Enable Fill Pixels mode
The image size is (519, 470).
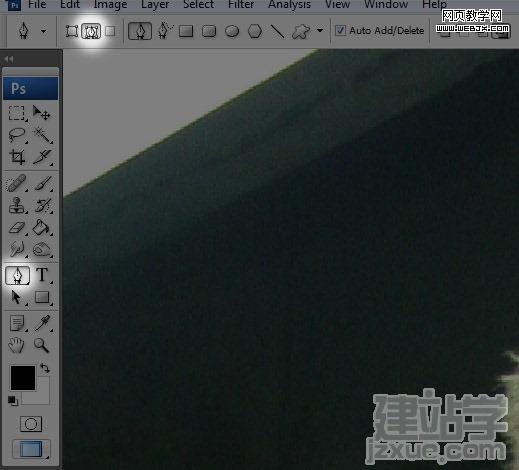click(x=110, y=31)
